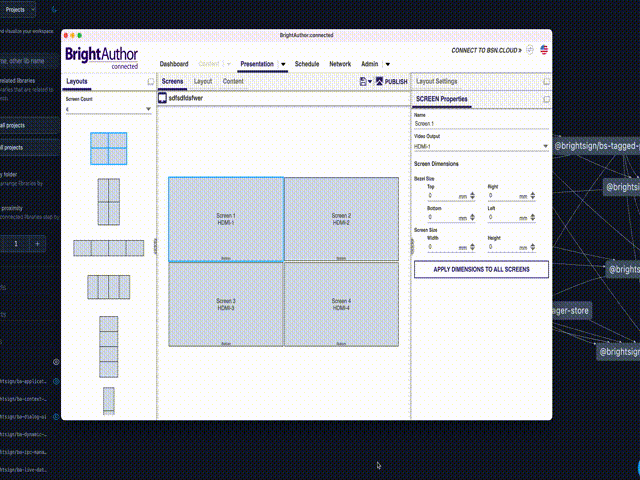Screen dimensions: 640x480
Task: Select Screen 1 HDMI-1 in the canvas
Action: [x=226, y=219]
